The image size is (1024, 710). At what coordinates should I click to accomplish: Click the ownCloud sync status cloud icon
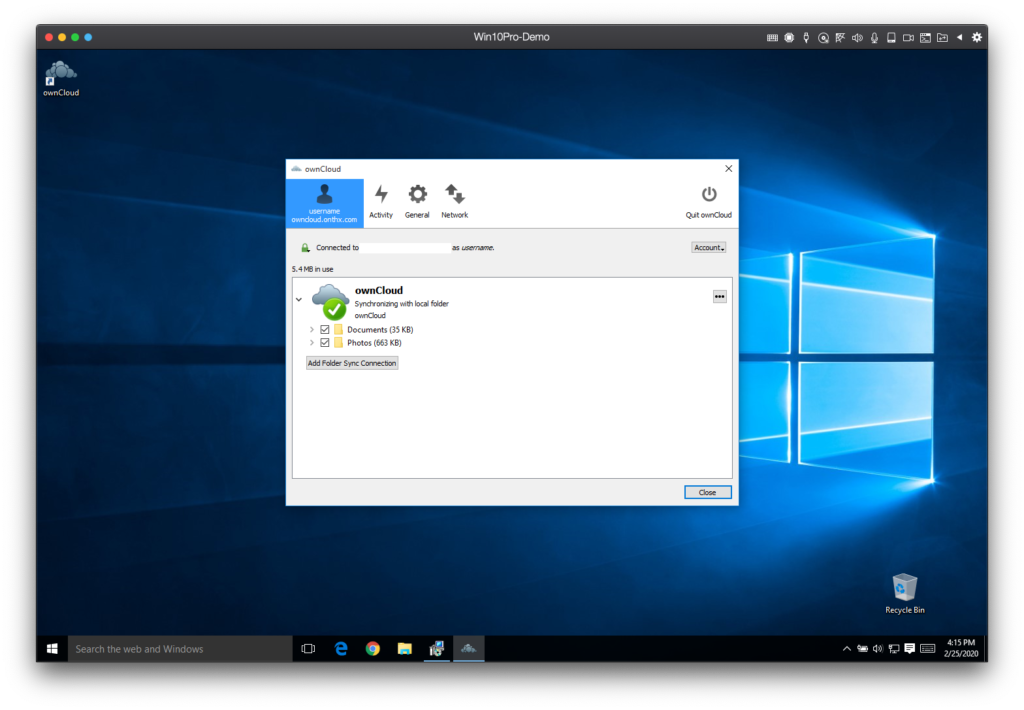(330, 302)
